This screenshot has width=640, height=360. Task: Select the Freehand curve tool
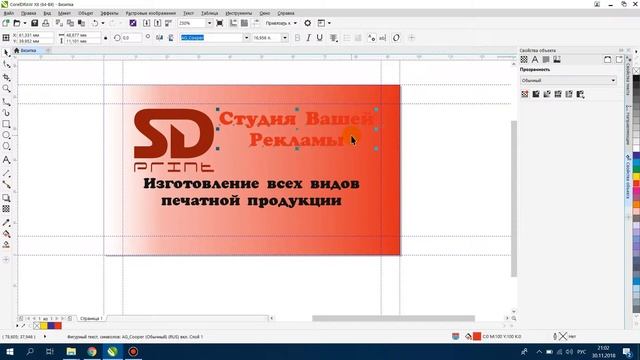coord(7,101)
